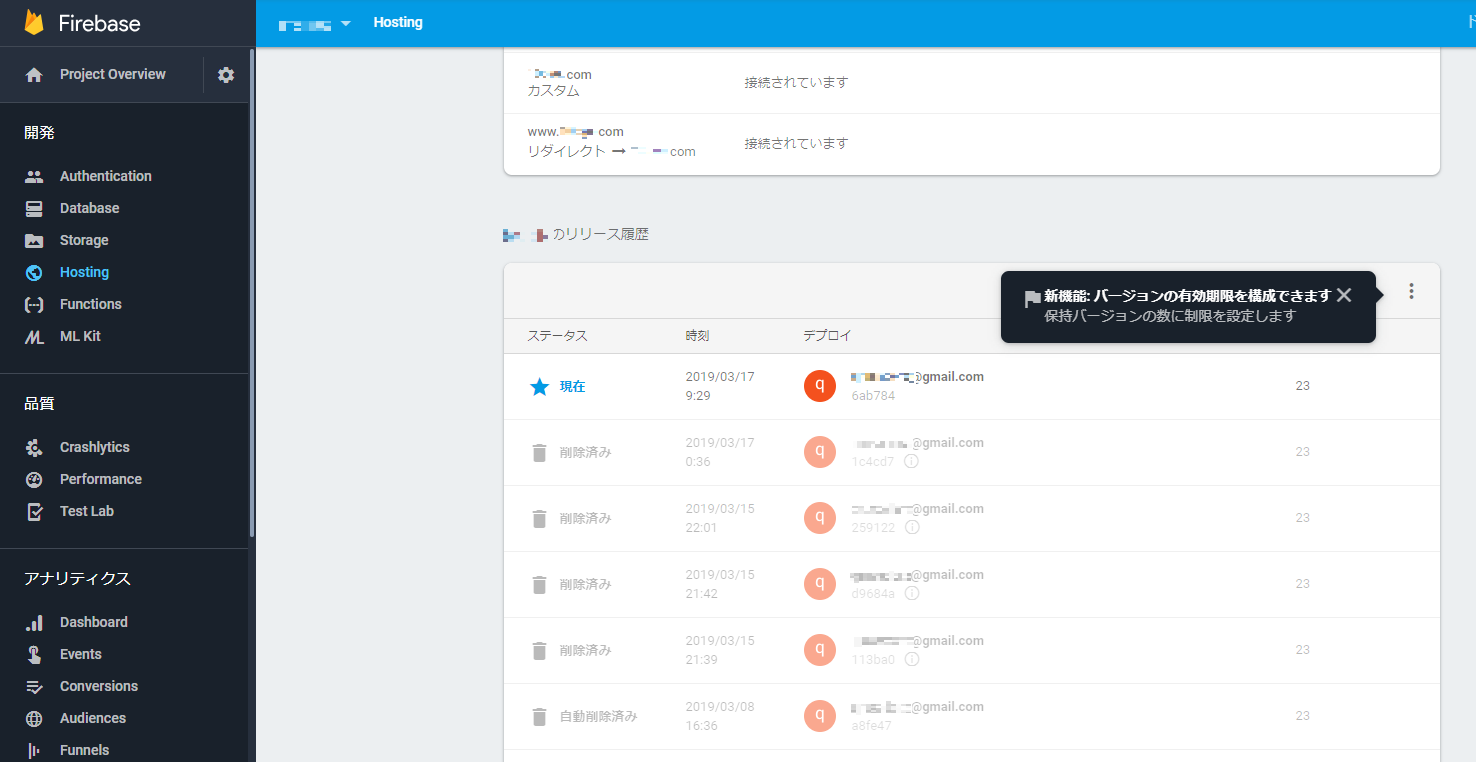Click info icon next to 259122
This screenshot has width=1476, height=762.
click(911, 527)
